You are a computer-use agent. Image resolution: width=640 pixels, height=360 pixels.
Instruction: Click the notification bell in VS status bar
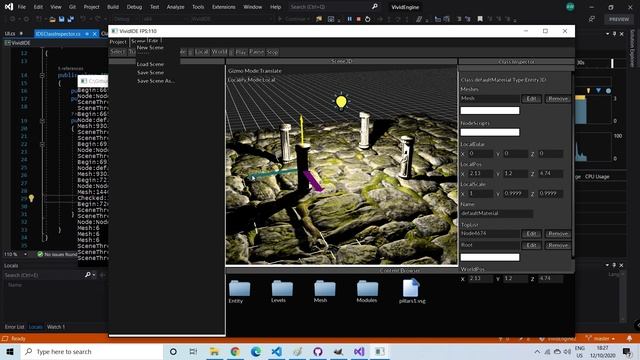(x=629, y=338)
